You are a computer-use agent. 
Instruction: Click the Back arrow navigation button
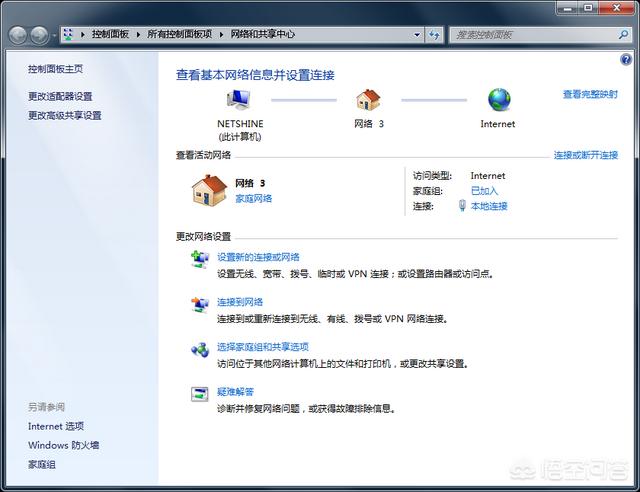tap(19, 34)
